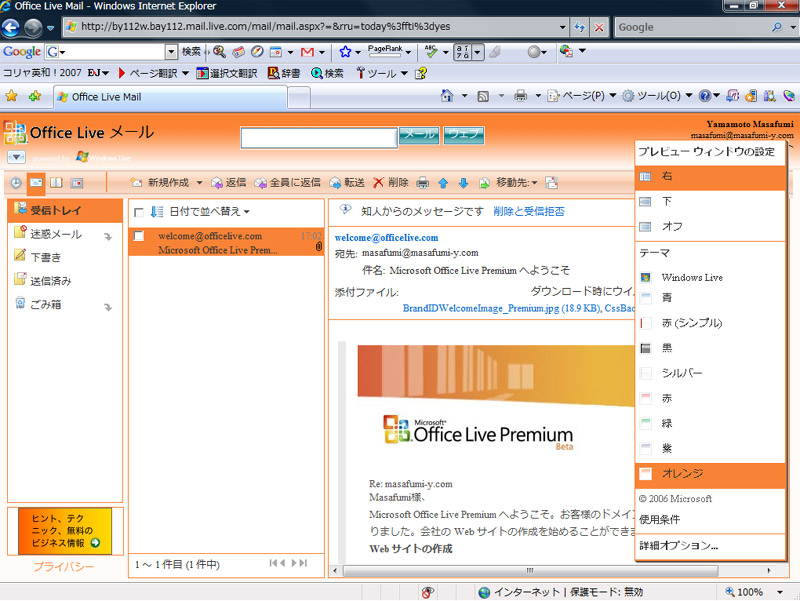
Task: Open the 受信トレイ inbox folder
Action: click(65, 210)
